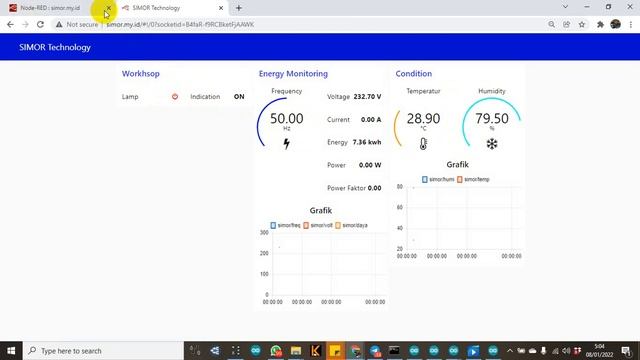640x360 pixels.
Task: Toggle the simor/volt legend swatch
Action: point(306,225)
